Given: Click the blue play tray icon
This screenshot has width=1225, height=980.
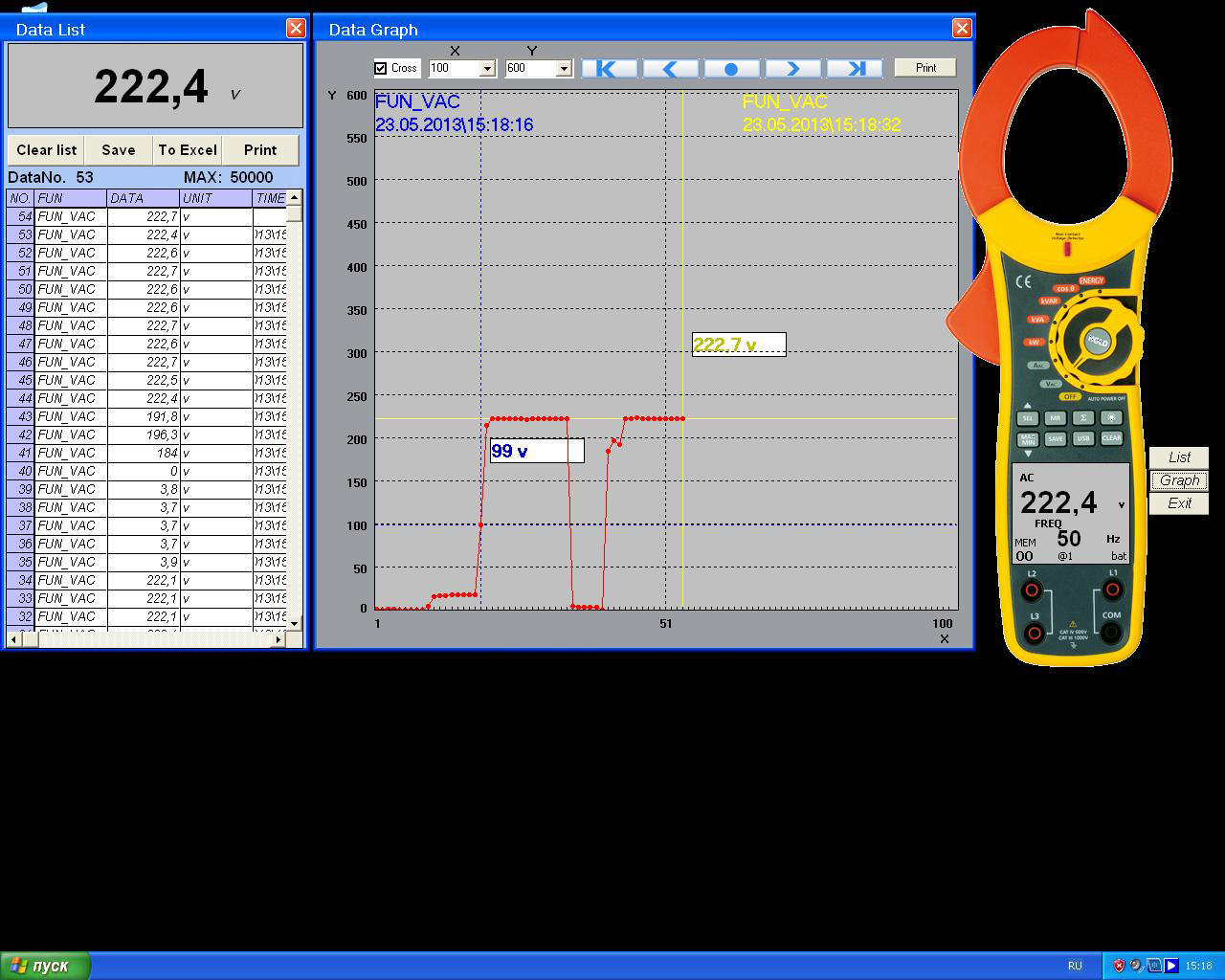Looking at the screenshot, I should (x=1170, y=966).
